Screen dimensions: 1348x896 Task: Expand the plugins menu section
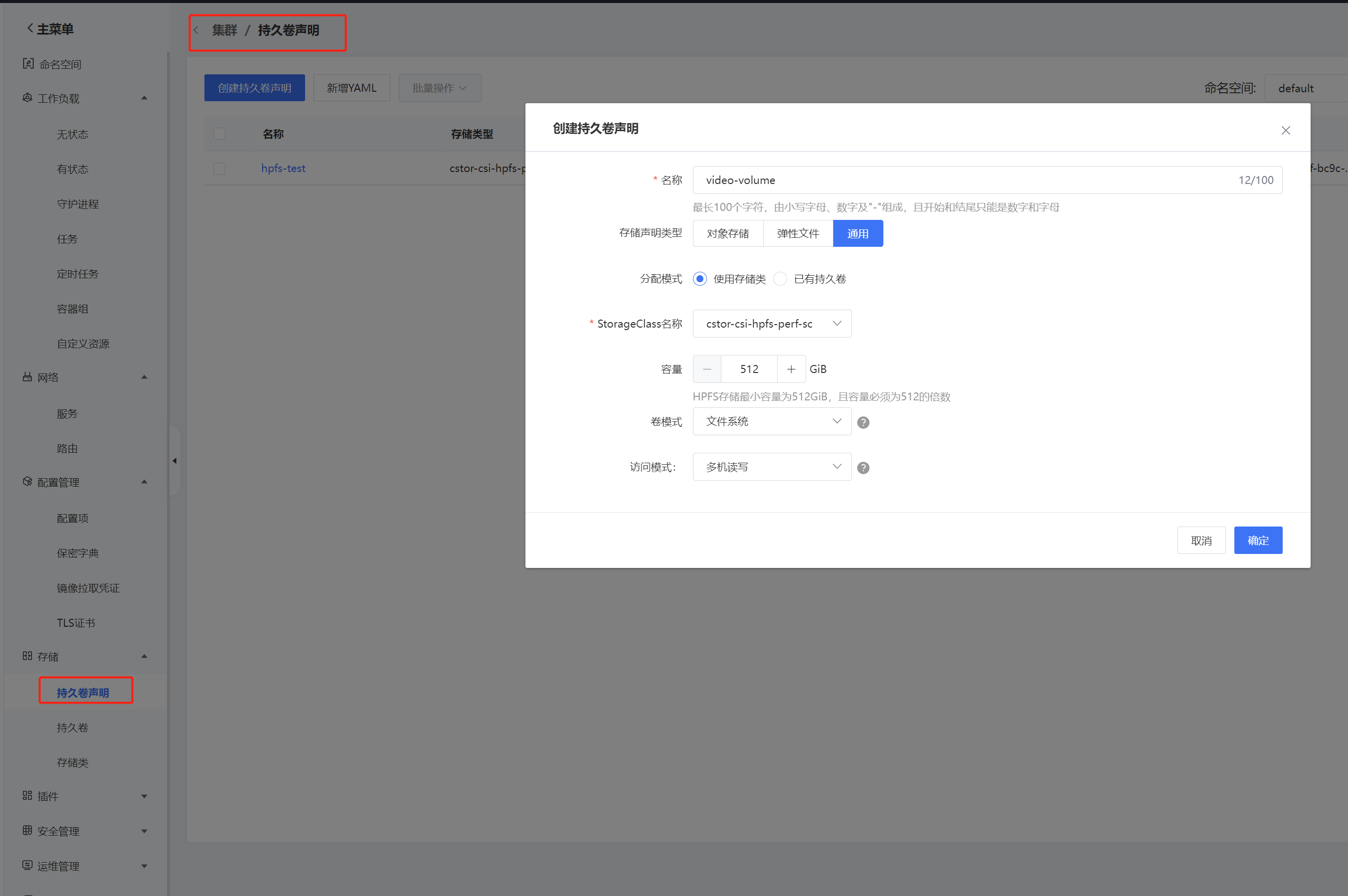coord(145,796)
